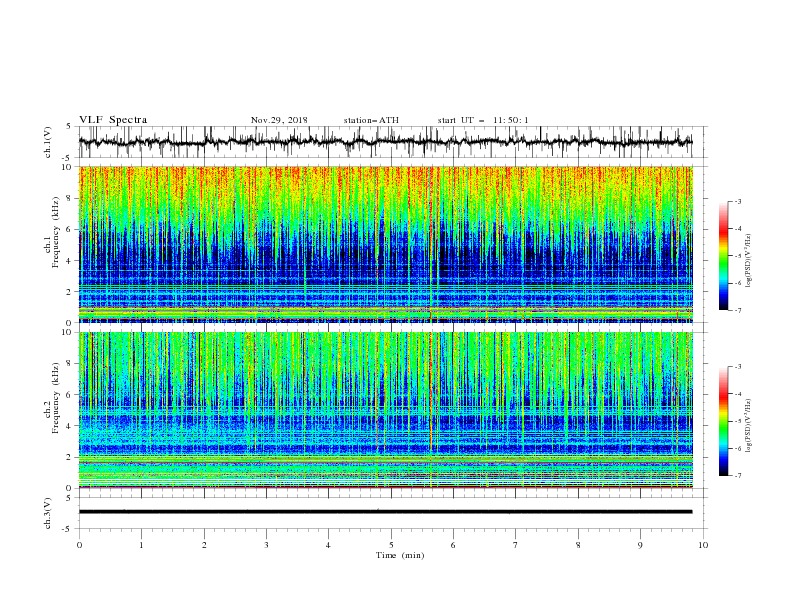Click the "8" kHz tick of ch.2 spectrogram
Screen dimensions: 792x612
pos(70,364)
